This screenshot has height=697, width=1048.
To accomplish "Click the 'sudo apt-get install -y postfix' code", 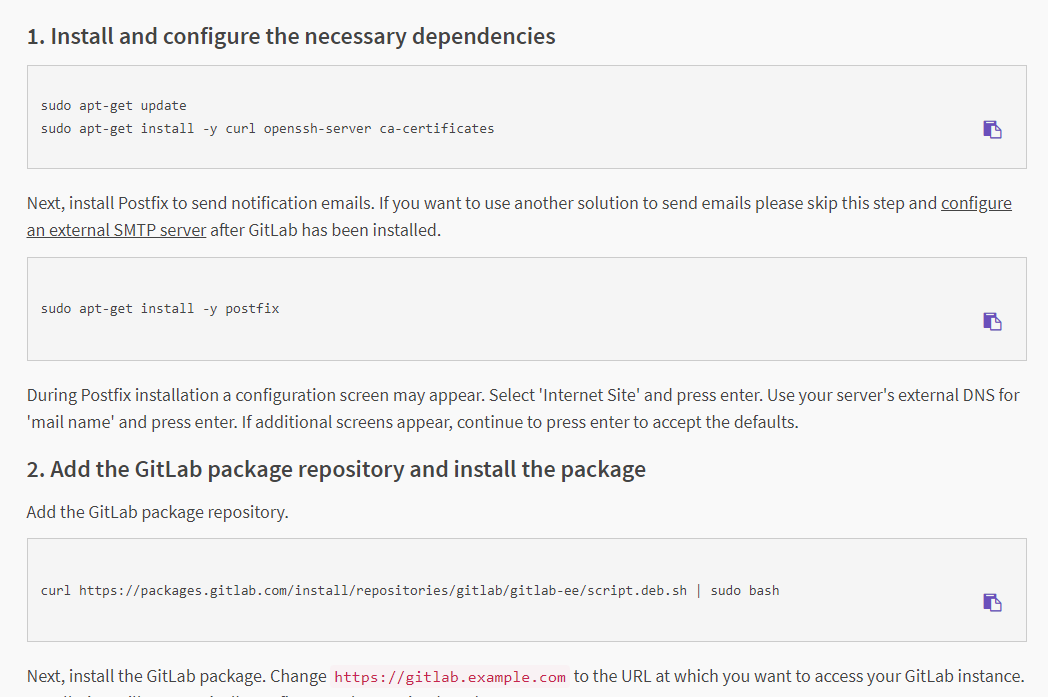I will [160, 309].
